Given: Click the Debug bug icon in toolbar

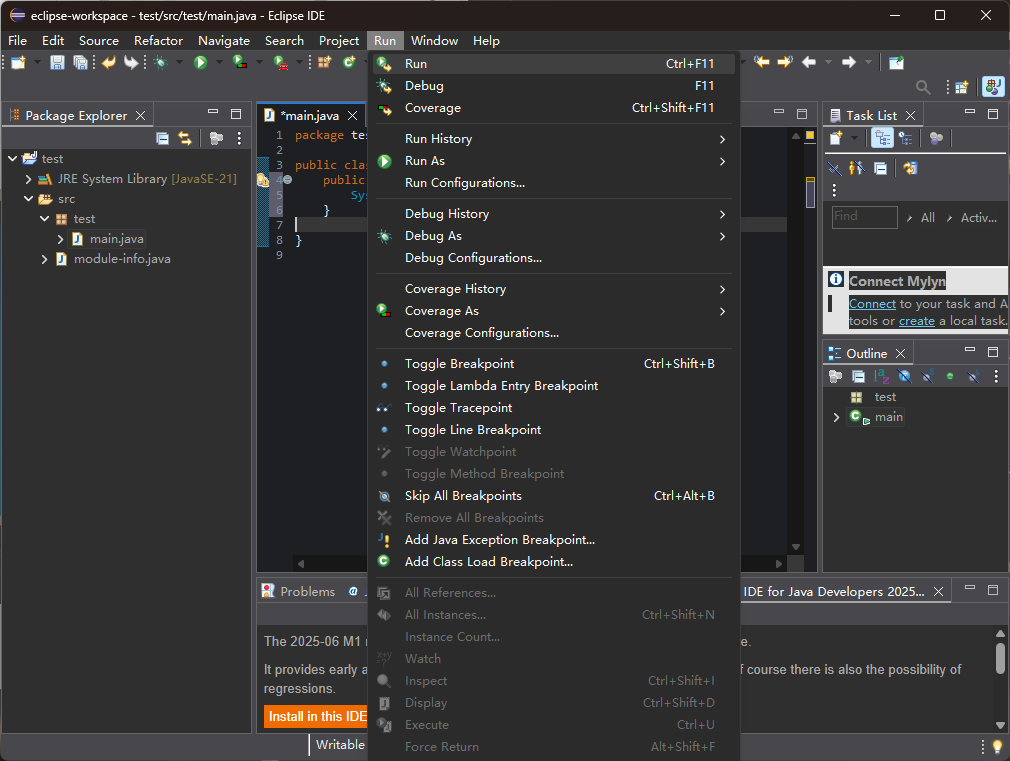Looking at the screenshot, I should [x=160, y=62].
